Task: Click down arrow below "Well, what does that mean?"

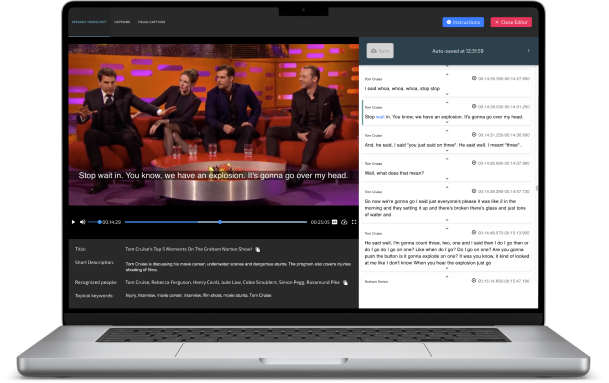Action: pyautogui.click(x=447, y=179)
